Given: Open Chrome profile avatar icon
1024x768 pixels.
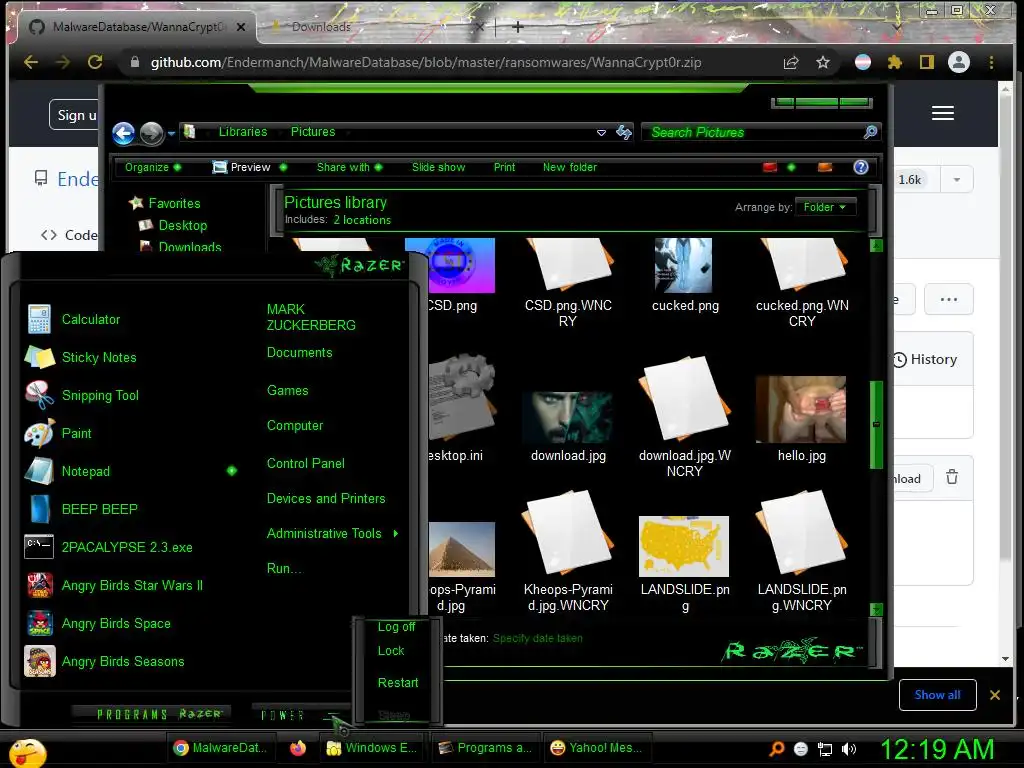Looking at the screenshot, I should pos(959,62).
